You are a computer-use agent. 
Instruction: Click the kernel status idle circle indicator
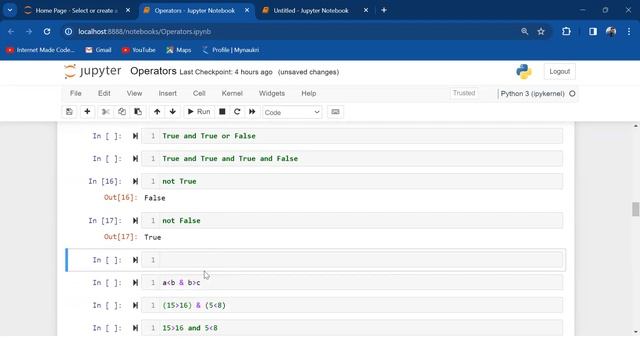click(572, 94)
